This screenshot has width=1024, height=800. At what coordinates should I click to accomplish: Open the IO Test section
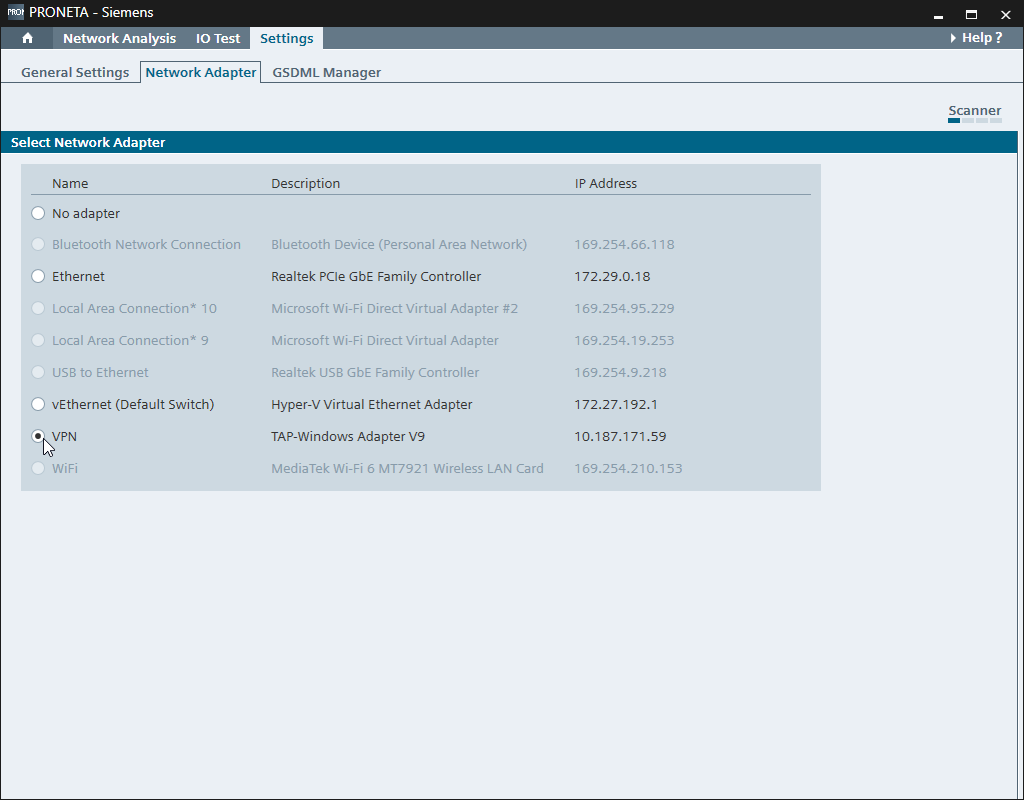217,38
